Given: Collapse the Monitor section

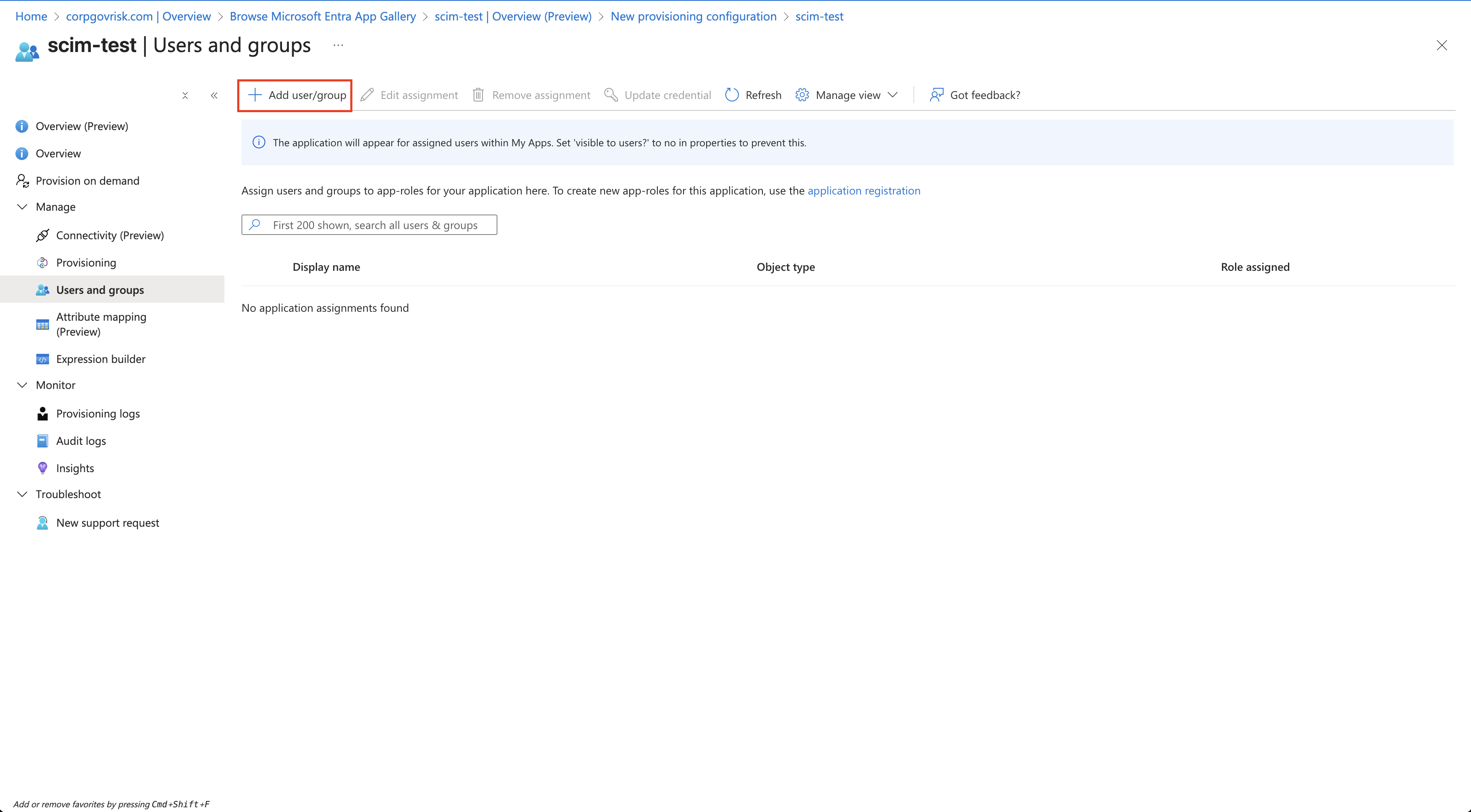Looking at the screenshot, I should pyautogui.click(x=22, y=385).
